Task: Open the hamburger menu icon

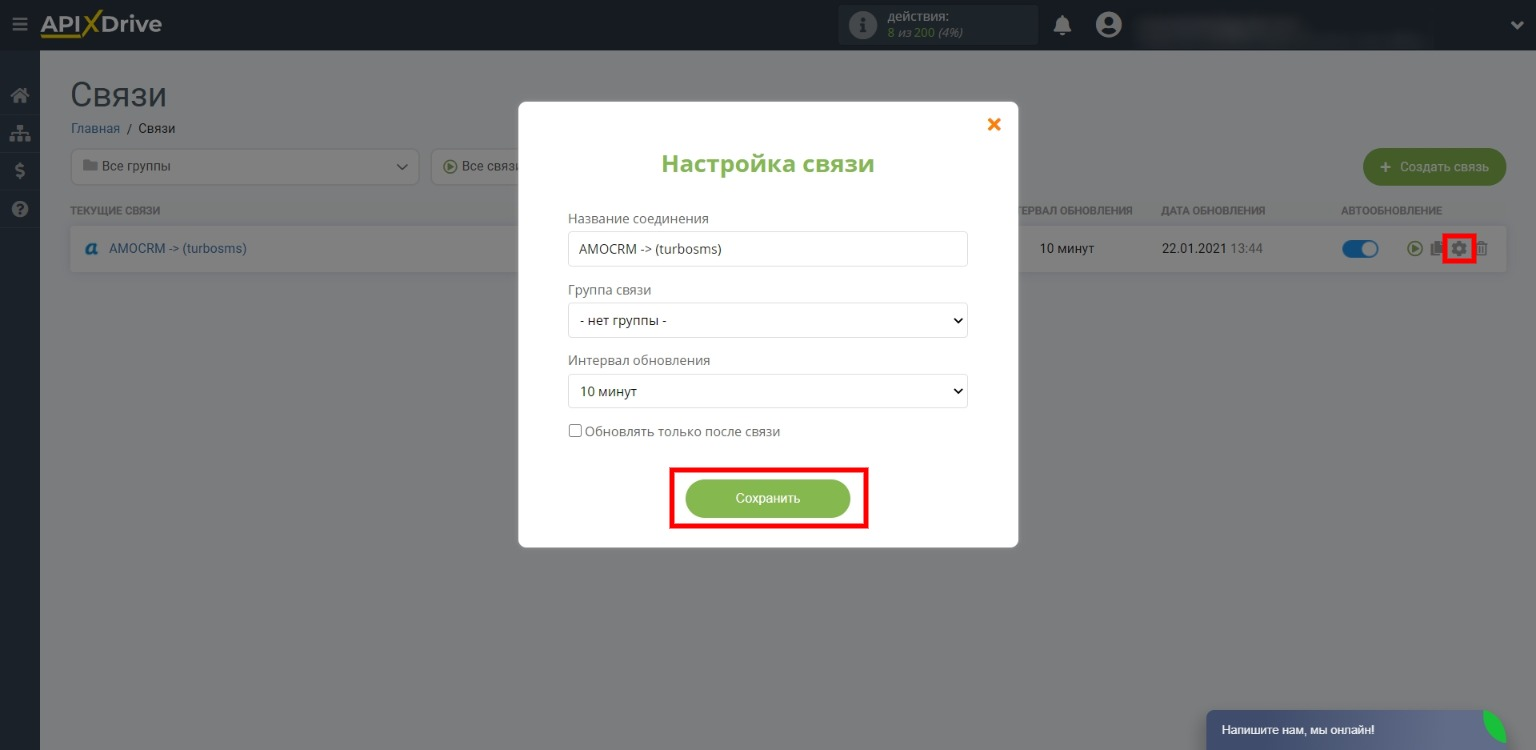Action: tap(19, 24)
